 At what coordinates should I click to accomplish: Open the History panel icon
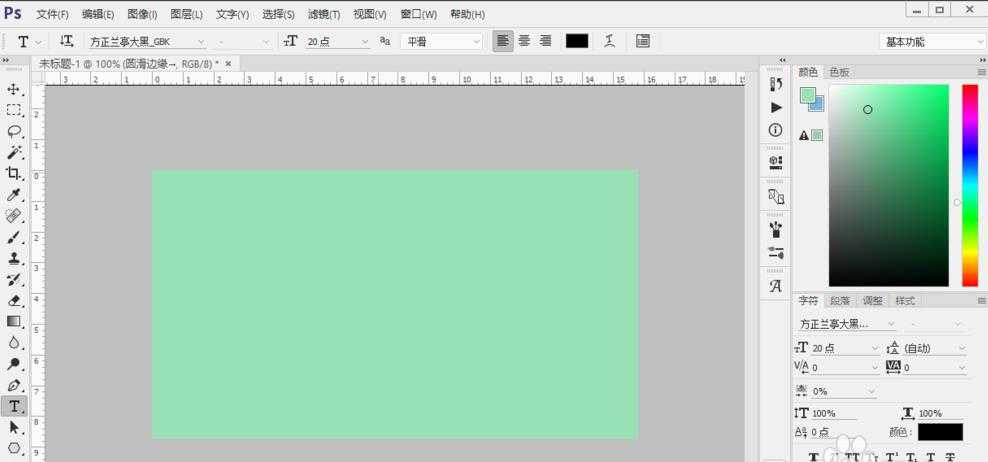776,84
